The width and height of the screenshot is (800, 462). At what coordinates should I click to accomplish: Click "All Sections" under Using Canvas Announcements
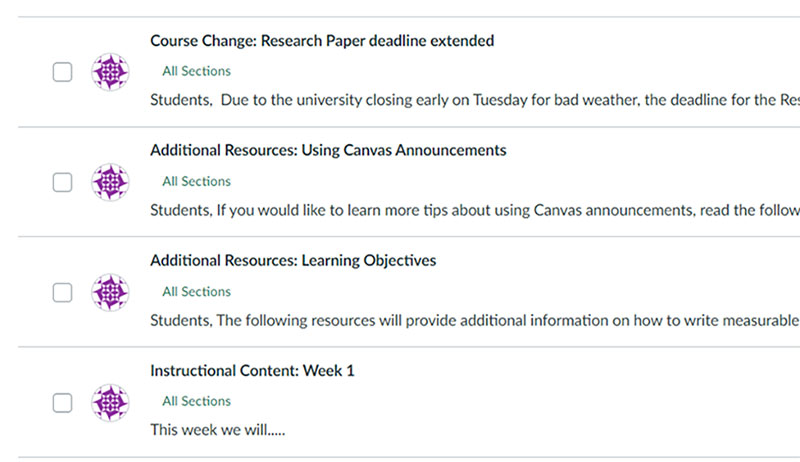pos(196,181)
